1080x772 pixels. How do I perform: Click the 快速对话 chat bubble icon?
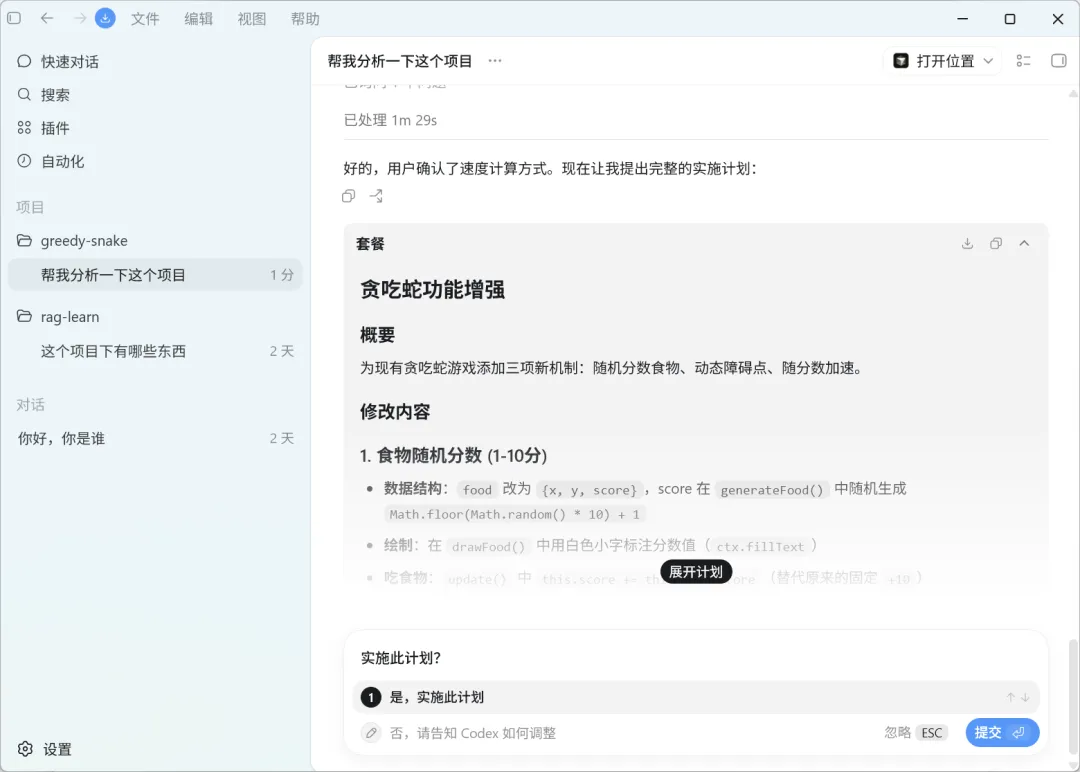click(24, 61)
